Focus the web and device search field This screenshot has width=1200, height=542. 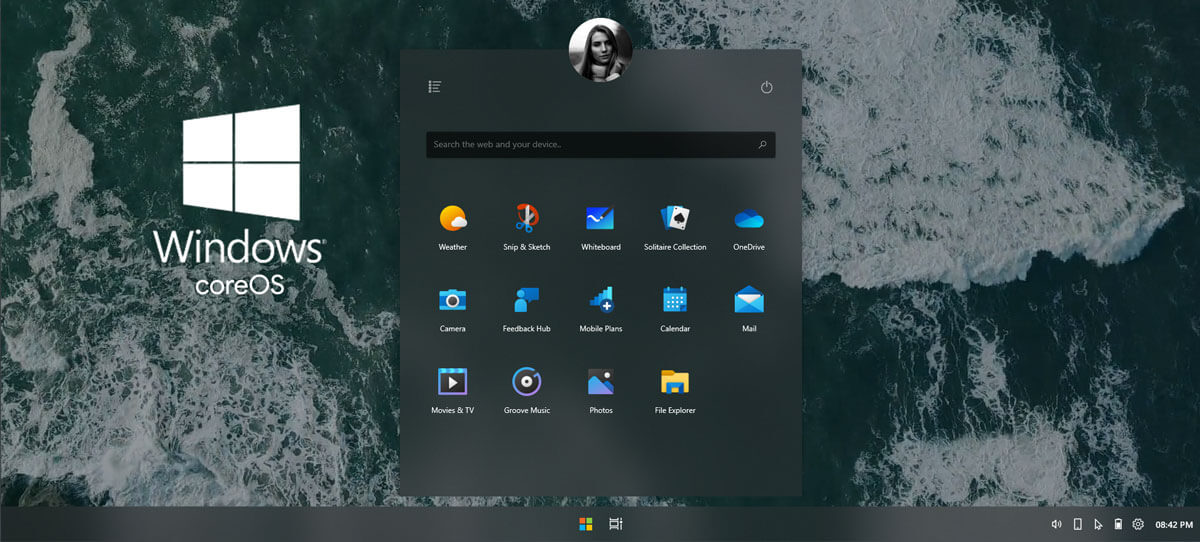click(600, 145)
